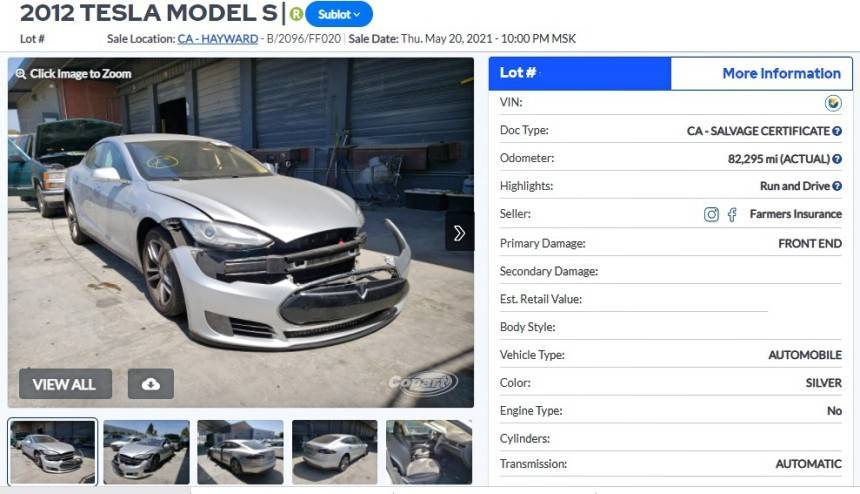Click the VIEW ALL button
This screenshot has height=494, width=860.
pos(65,384)
